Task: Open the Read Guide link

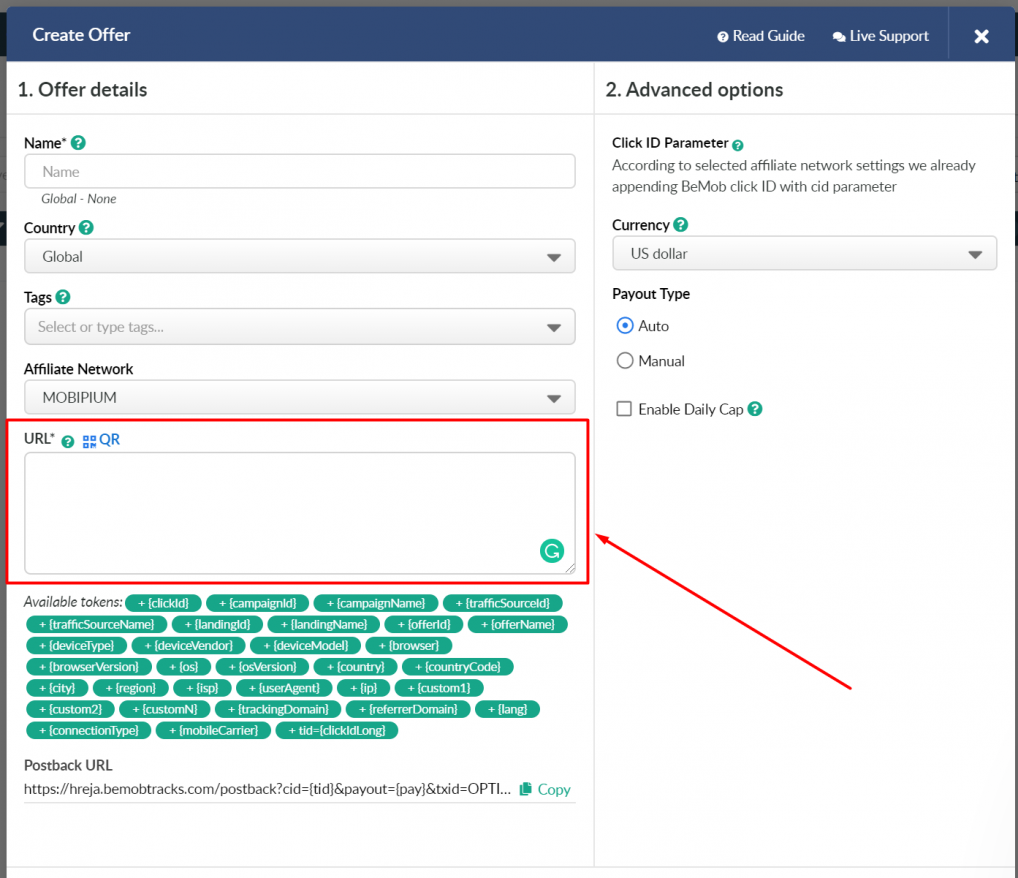Action: click(760, 36)
